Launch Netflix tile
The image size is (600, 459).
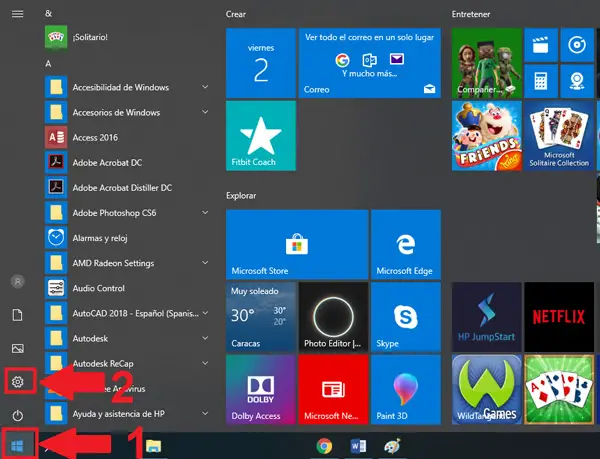(x=558, y=317)
